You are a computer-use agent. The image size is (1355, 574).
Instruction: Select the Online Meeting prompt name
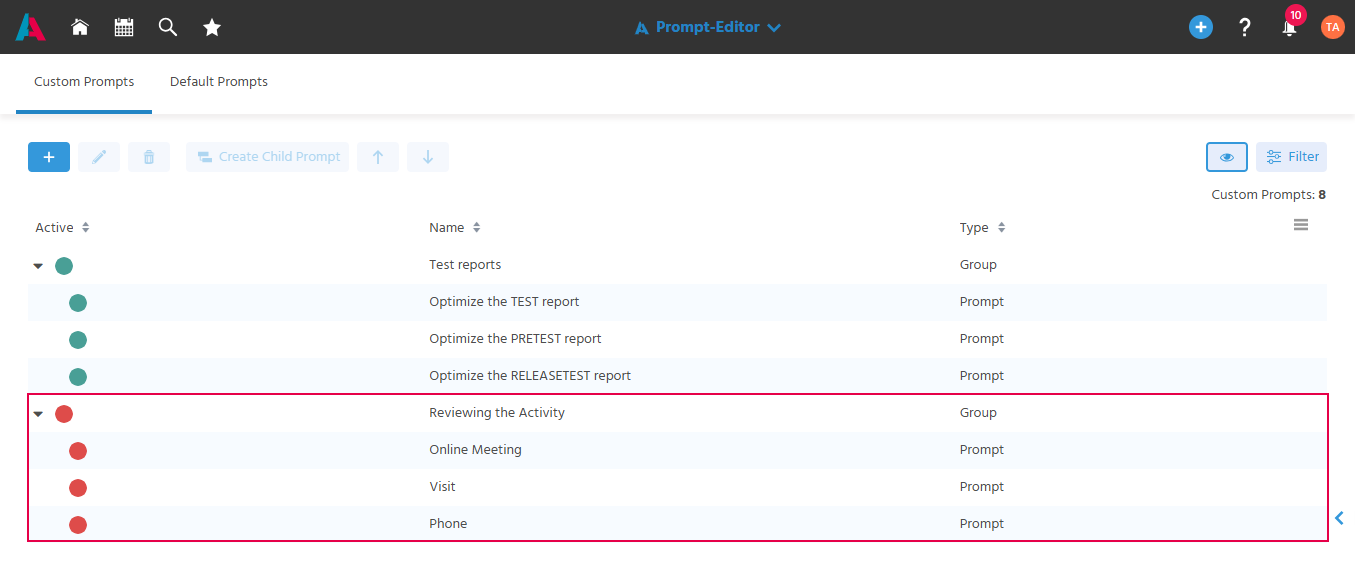475,450
